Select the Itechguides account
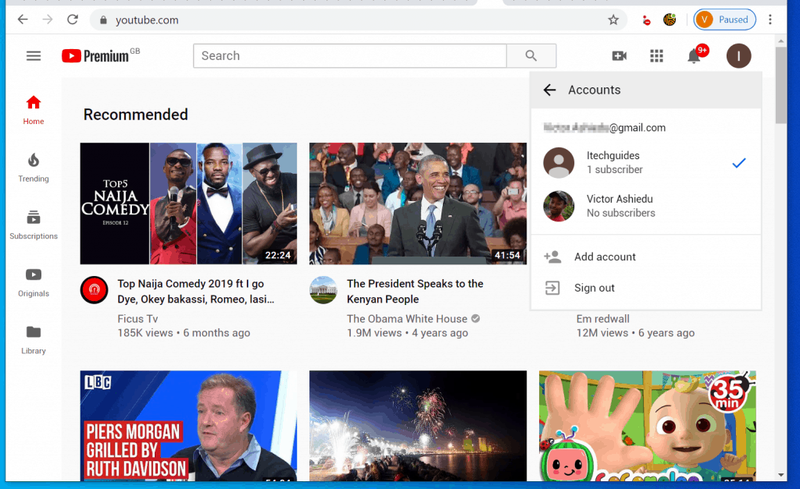Screen dimensions: 800x489 point(646,162)
